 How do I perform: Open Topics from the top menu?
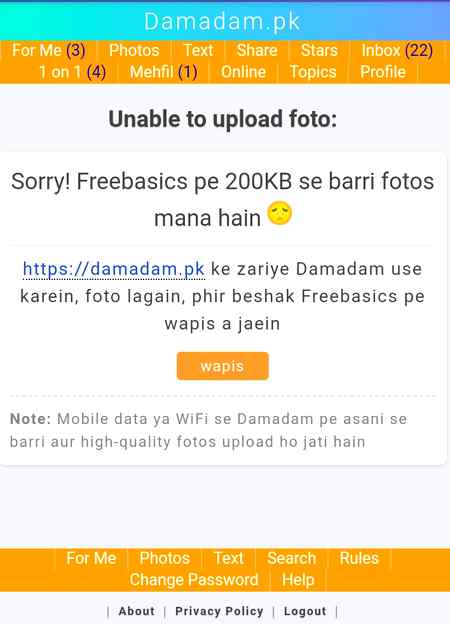click(x=313, y=72)
